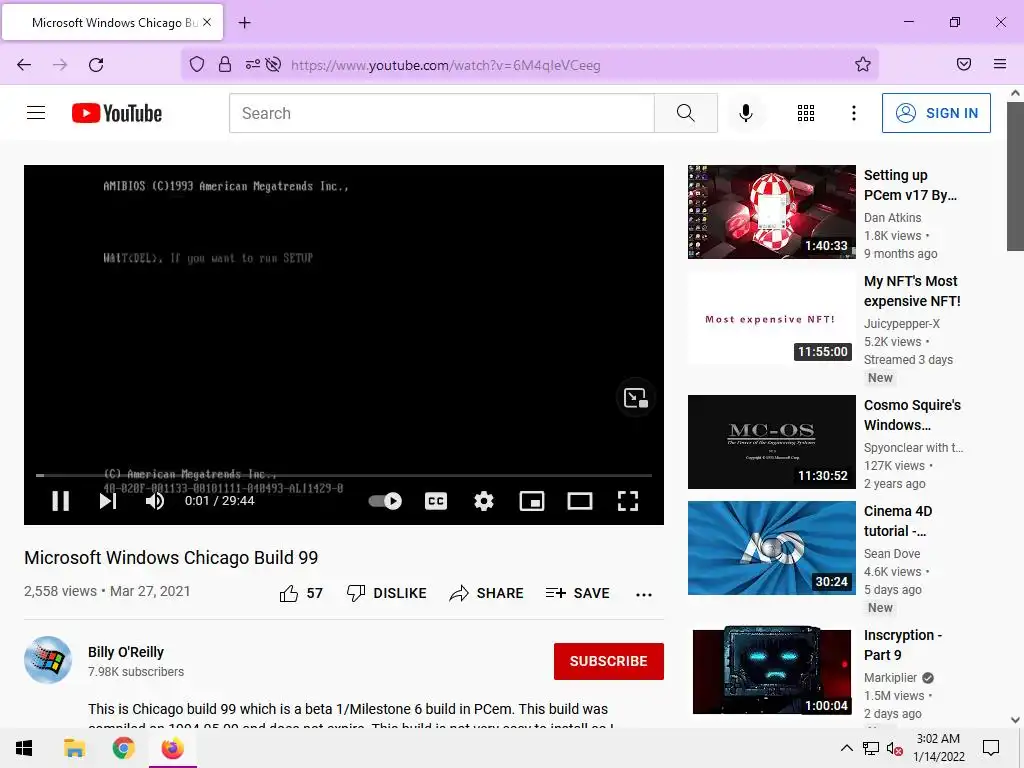Screen dimensions: 1024x768
Task: Open File Explorer from the taskbar
Action: pos(74,748)
